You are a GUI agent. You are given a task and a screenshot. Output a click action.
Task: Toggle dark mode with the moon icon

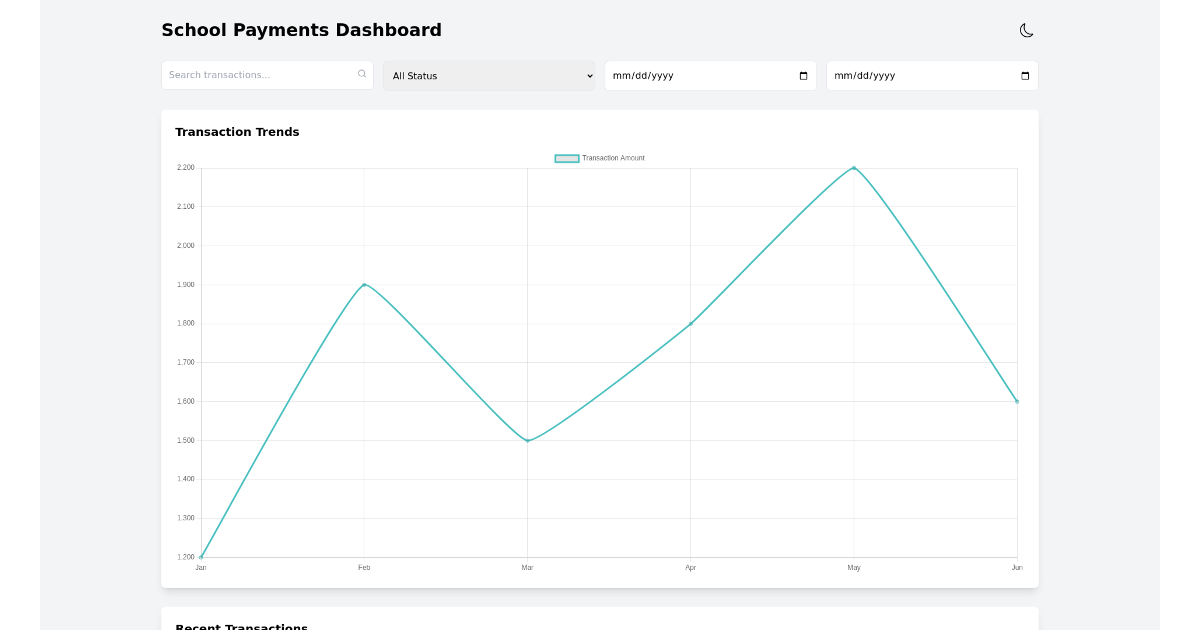[x=1027, y=30]
